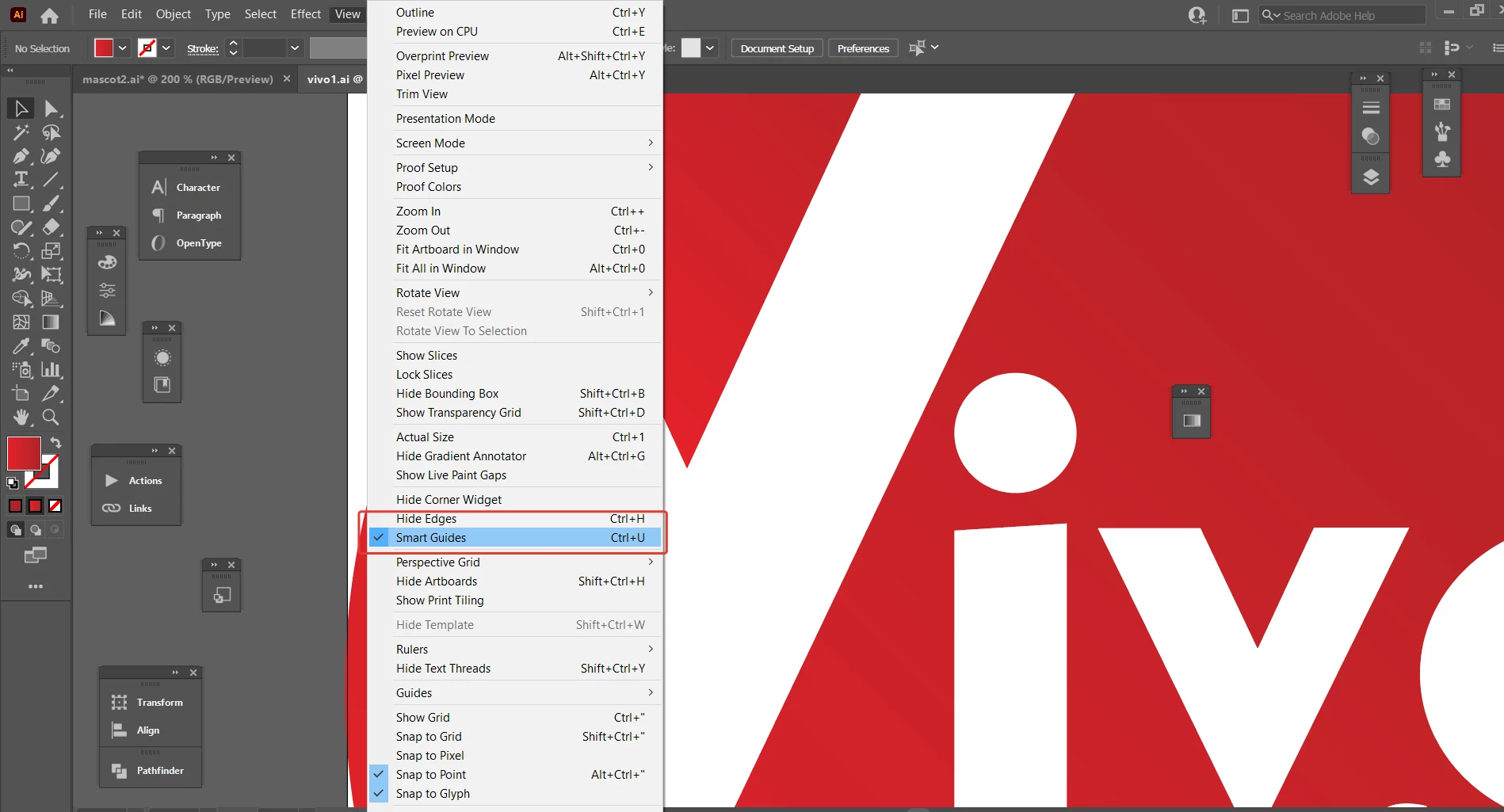
Task: Open stroke weight dropdown
Action: (295, 48)
